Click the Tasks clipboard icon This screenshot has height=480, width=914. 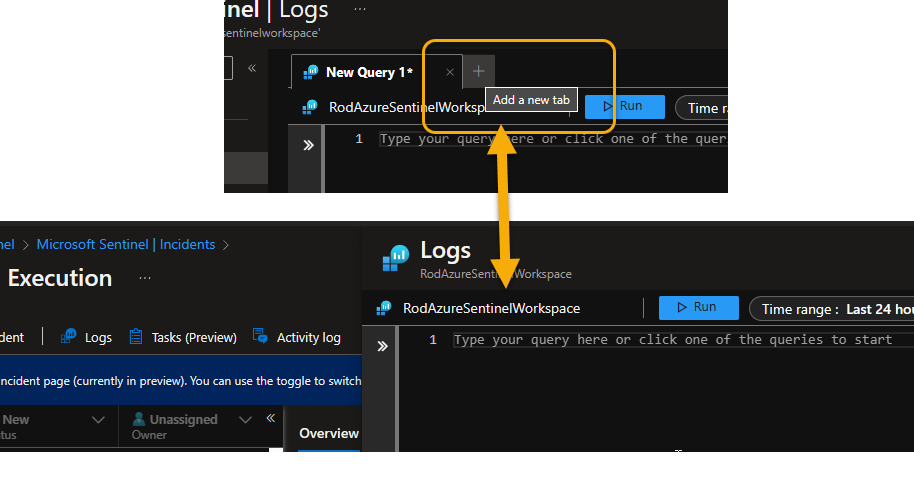pos(135,337)
